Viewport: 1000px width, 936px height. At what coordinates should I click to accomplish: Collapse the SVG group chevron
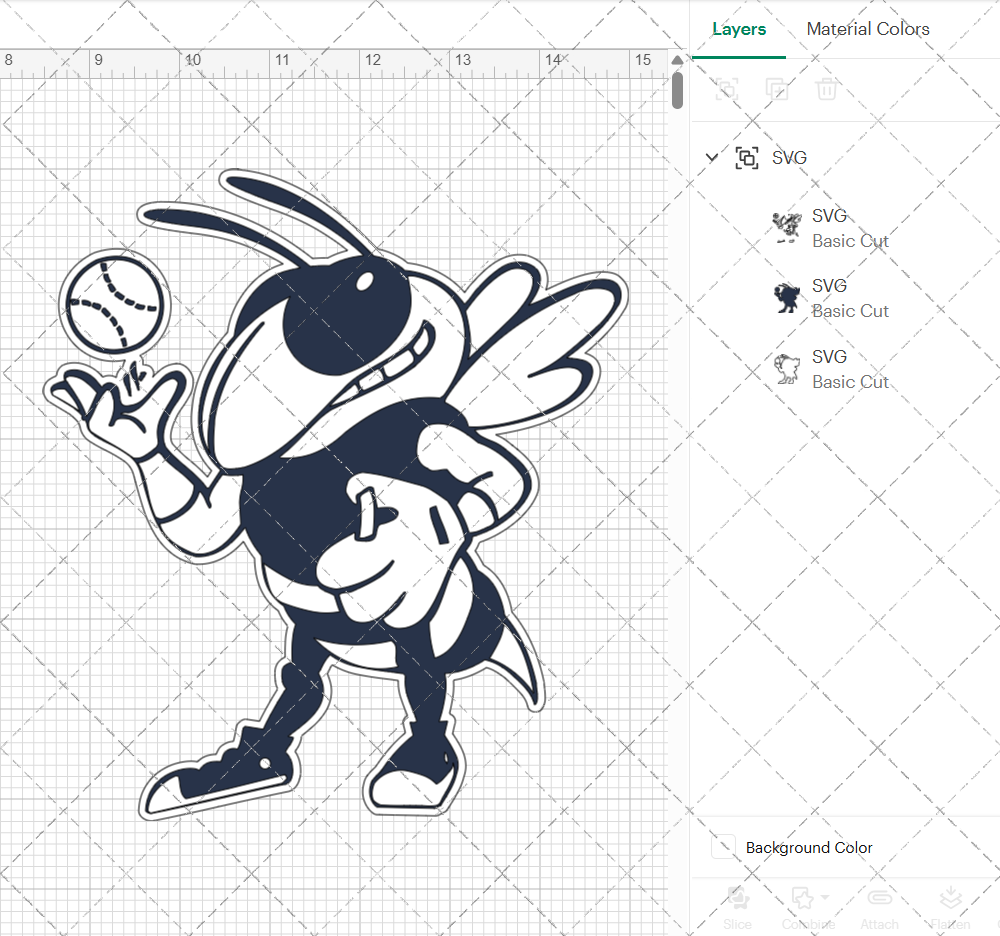[x=712, y=157]
